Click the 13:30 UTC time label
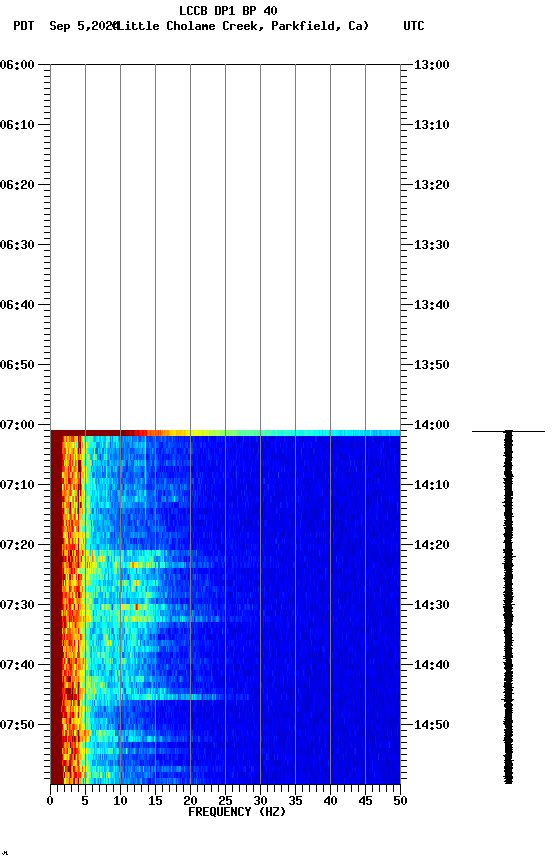Image resolution: width=552 pixels, height=864 pixels. pyautogui.click(x=432, y=245)
